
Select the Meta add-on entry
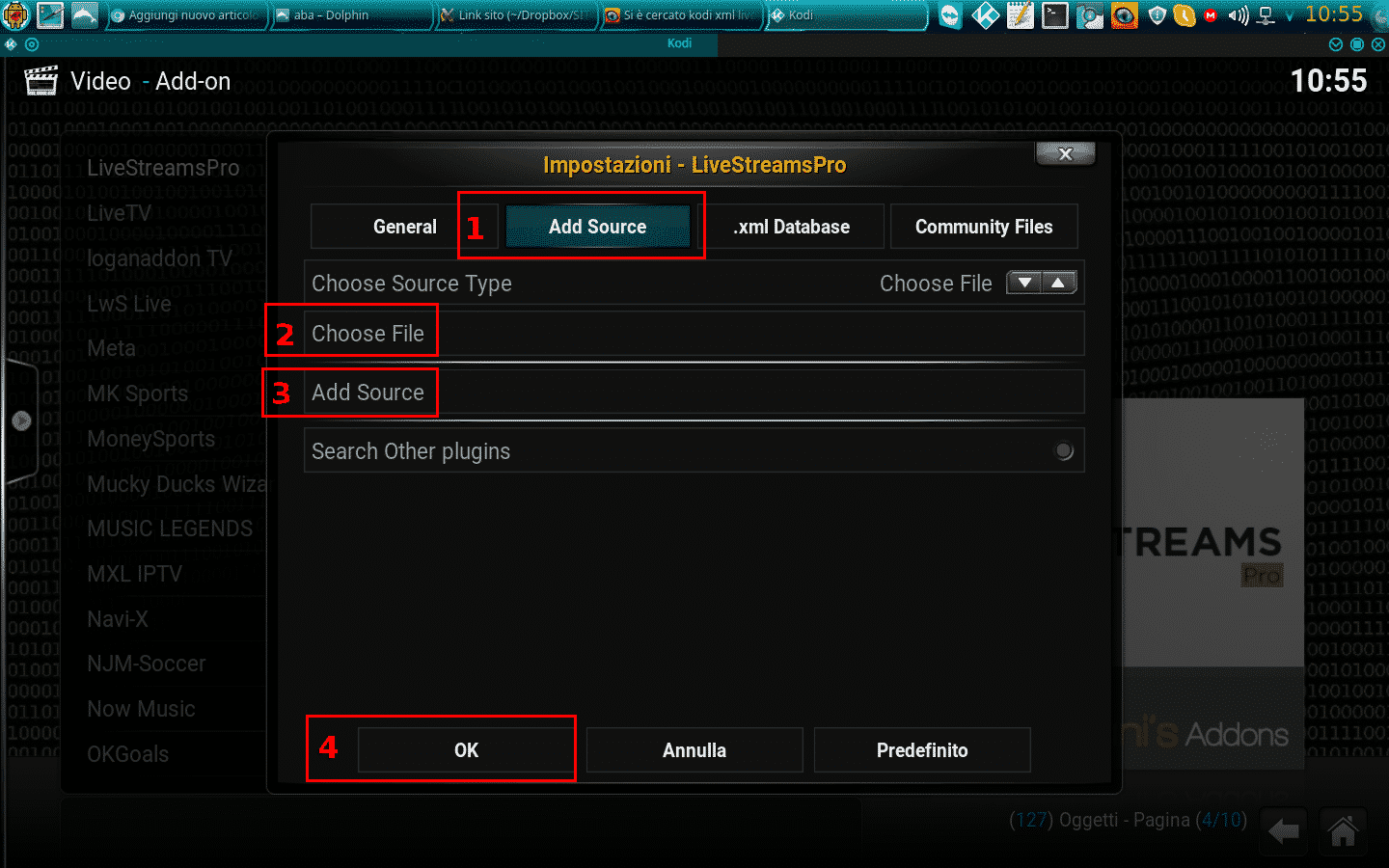(x=111, y=348)
